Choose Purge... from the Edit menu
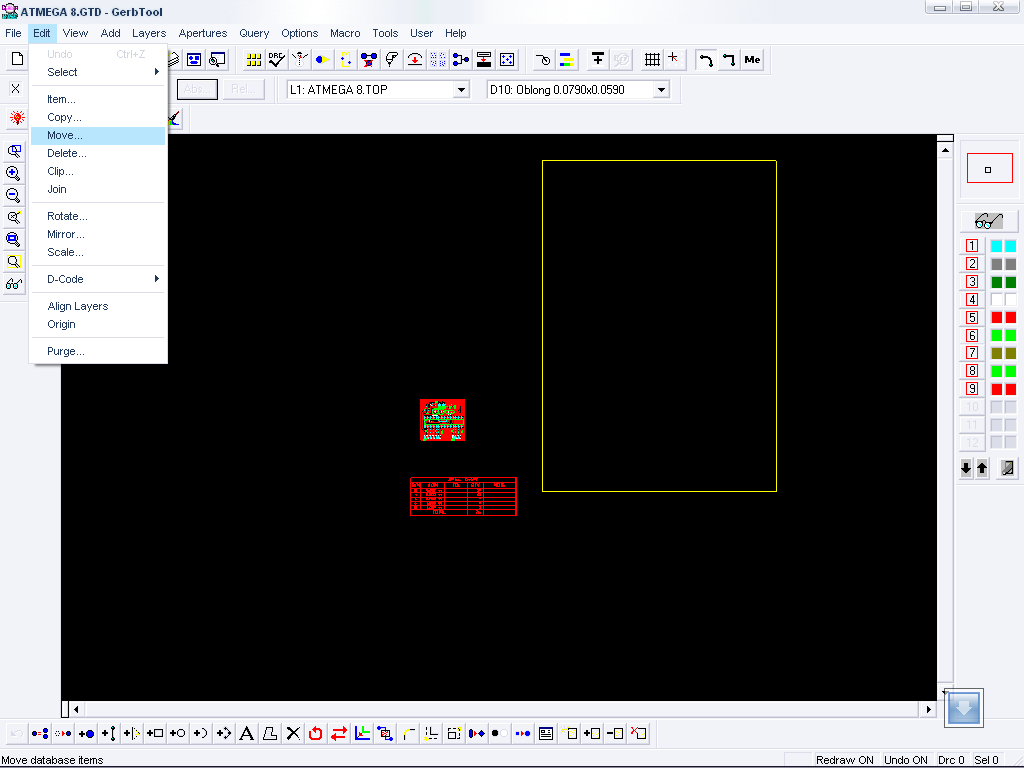Screen dimensions: 1024x768 click(x=98, y=351)
